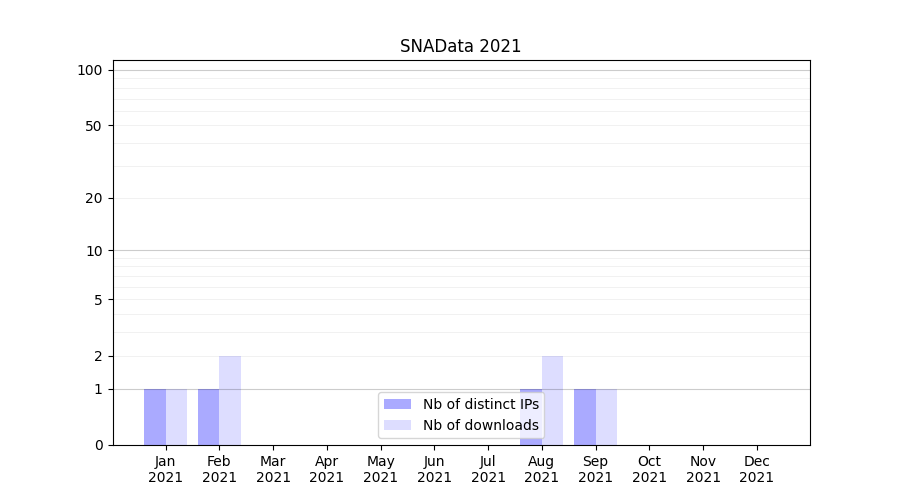Click the January downloads bar
Viewport: 900px width, 500px height.
176,417
